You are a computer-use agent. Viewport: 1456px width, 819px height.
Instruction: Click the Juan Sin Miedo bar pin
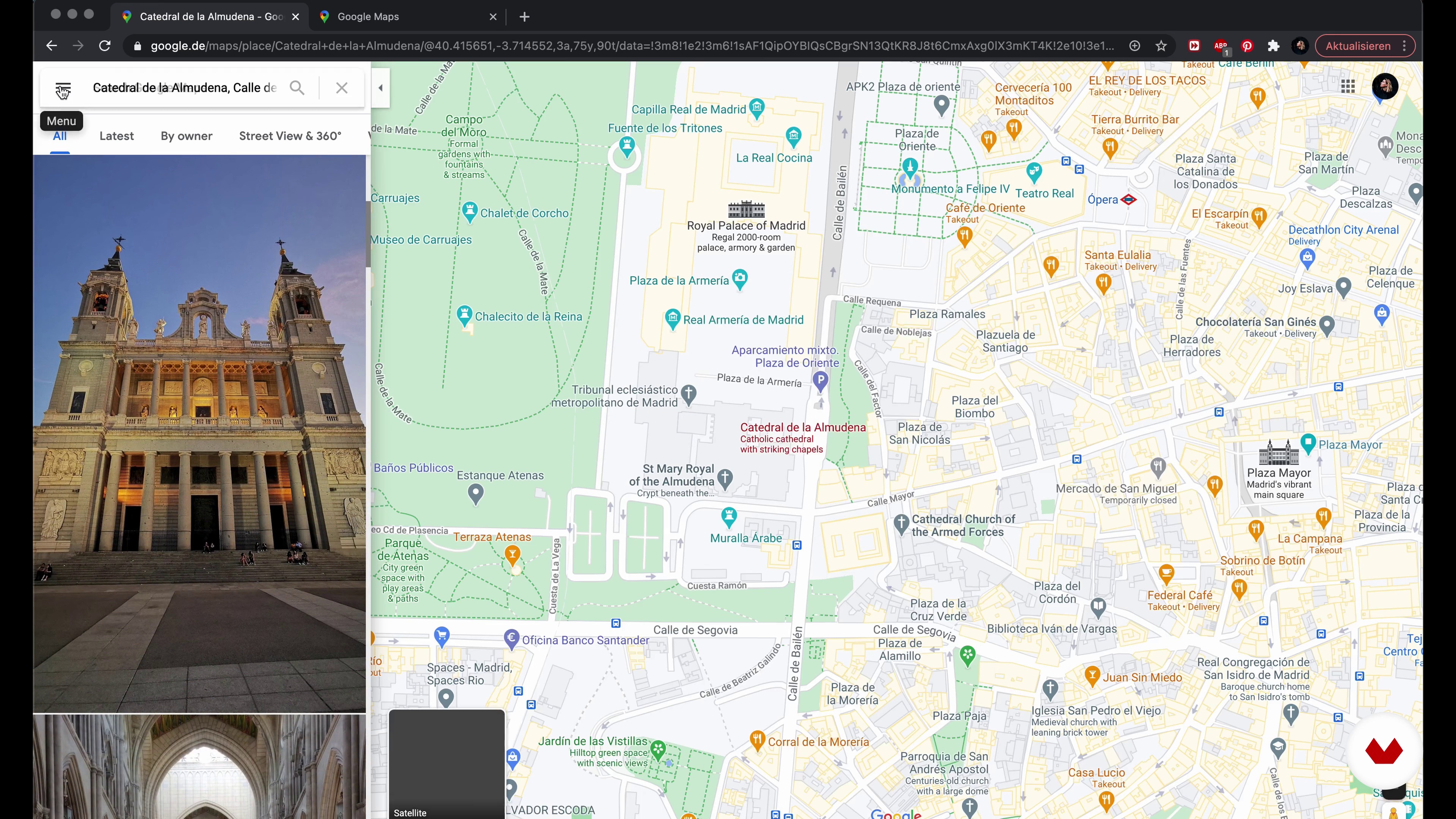click(x=1092, y=676)
